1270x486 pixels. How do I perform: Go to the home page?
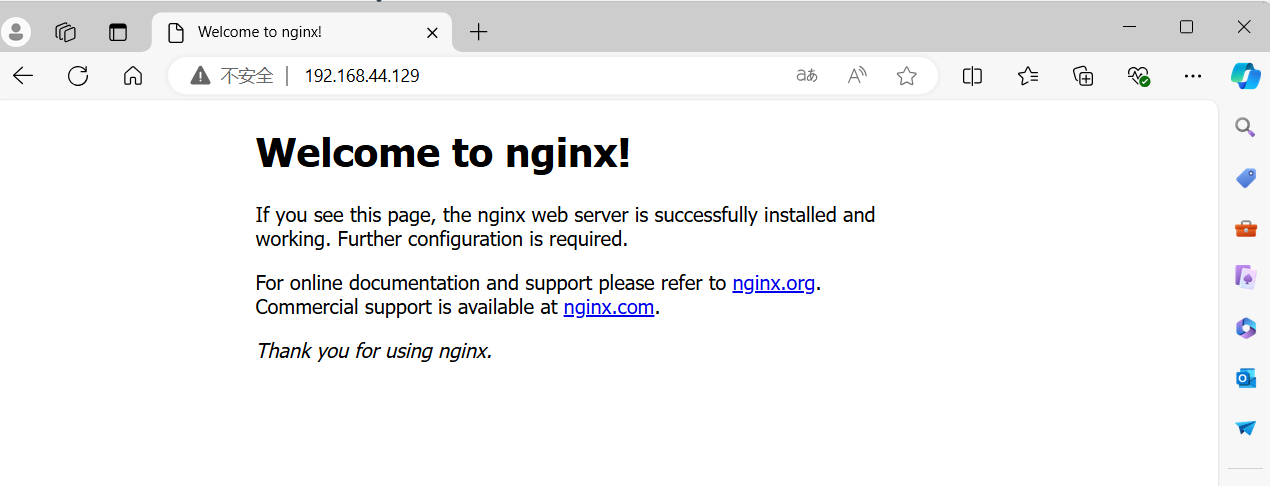(x=133, y=76)
